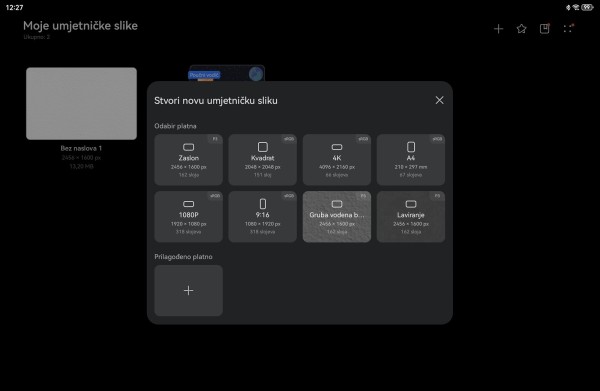
Task: Pick the 4K canvas preset
Action: click(x=337, y=160)
